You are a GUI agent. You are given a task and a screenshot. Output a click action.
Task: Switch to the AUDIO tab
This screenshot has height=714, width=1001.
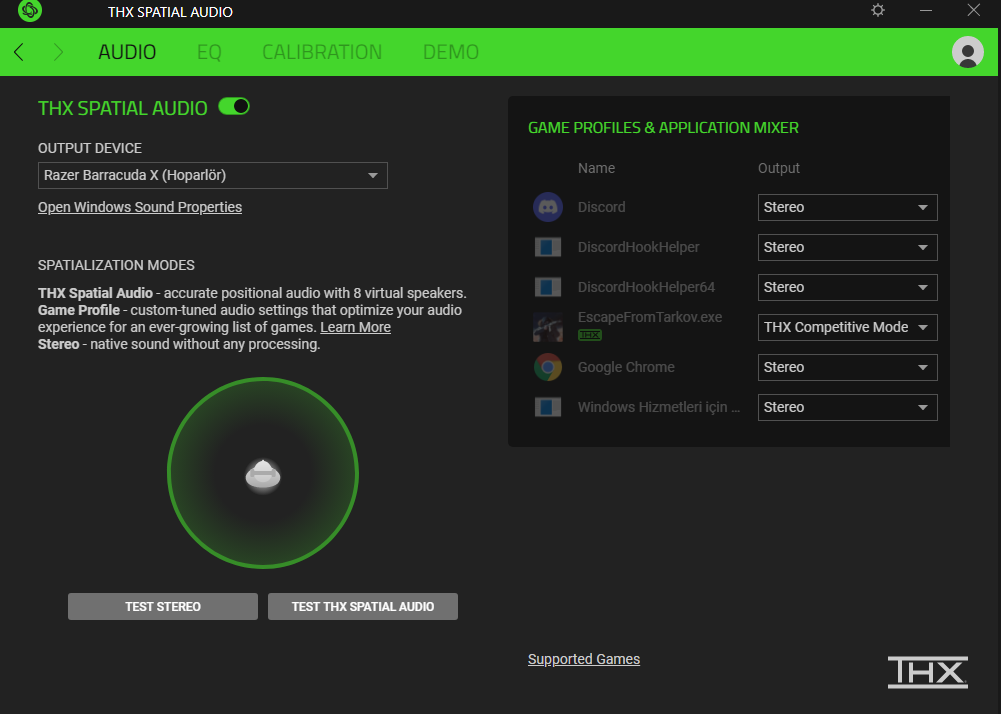[127, 52]
